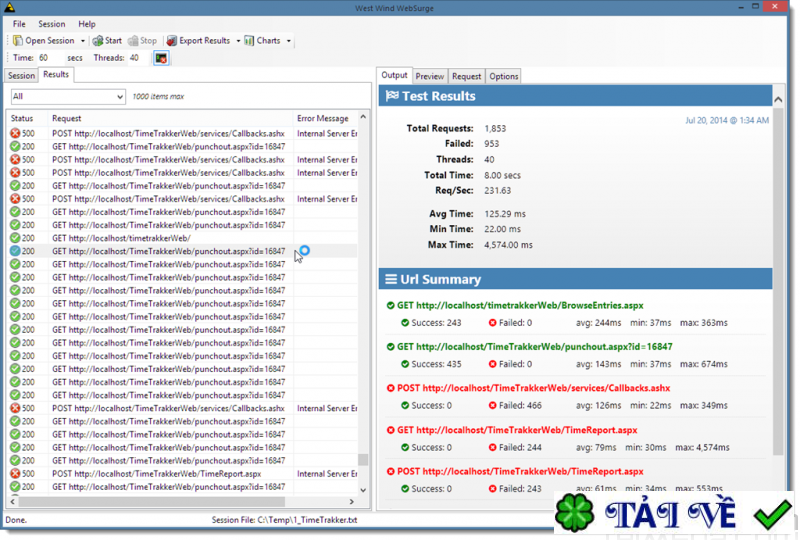Click the Req/Sec value 231.63

[497, 190]
